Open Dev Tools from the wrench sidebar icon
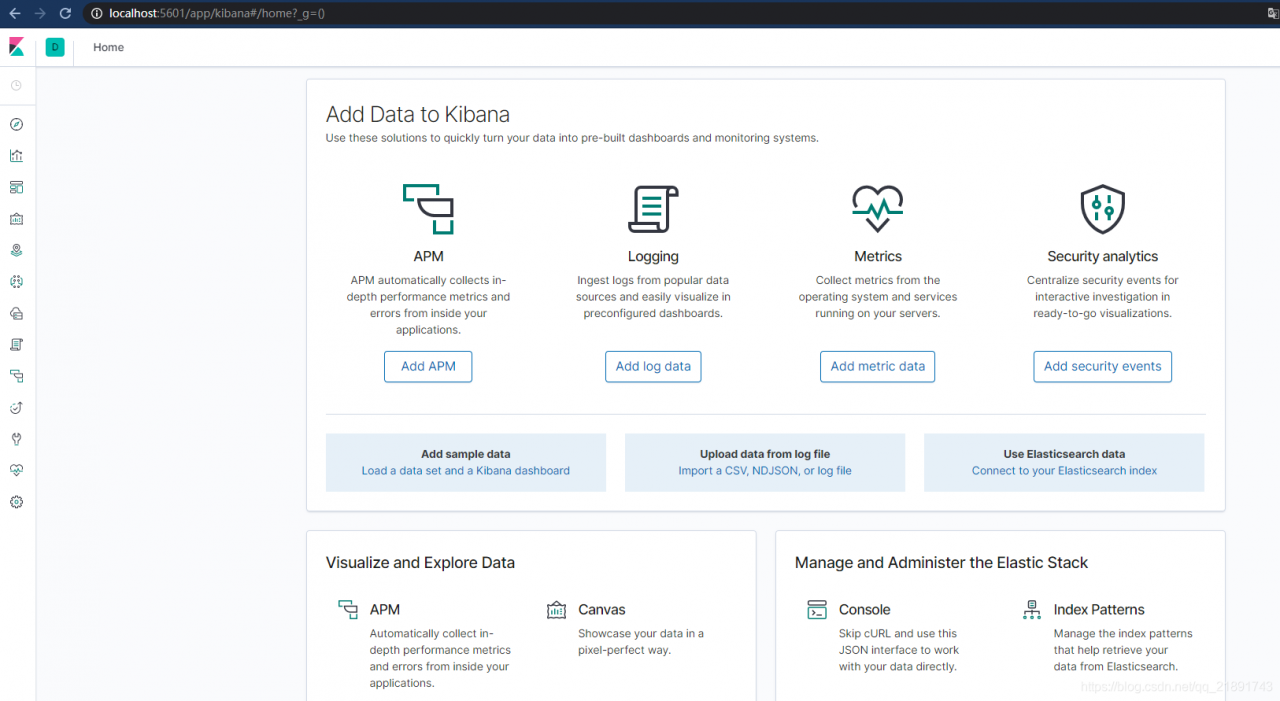This screenshot has width=1280, height=701. [16, 439]
